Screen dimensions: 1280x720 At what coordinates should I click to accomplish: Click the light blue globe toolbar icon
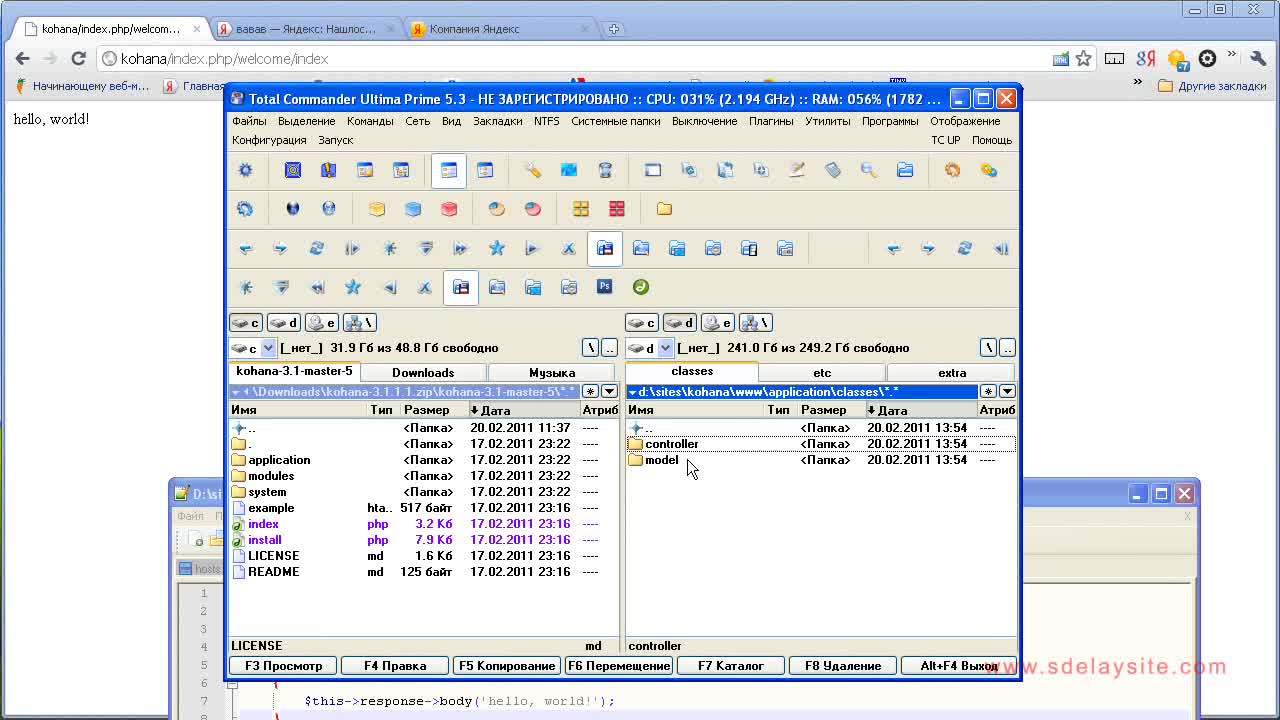pos(329,209)
